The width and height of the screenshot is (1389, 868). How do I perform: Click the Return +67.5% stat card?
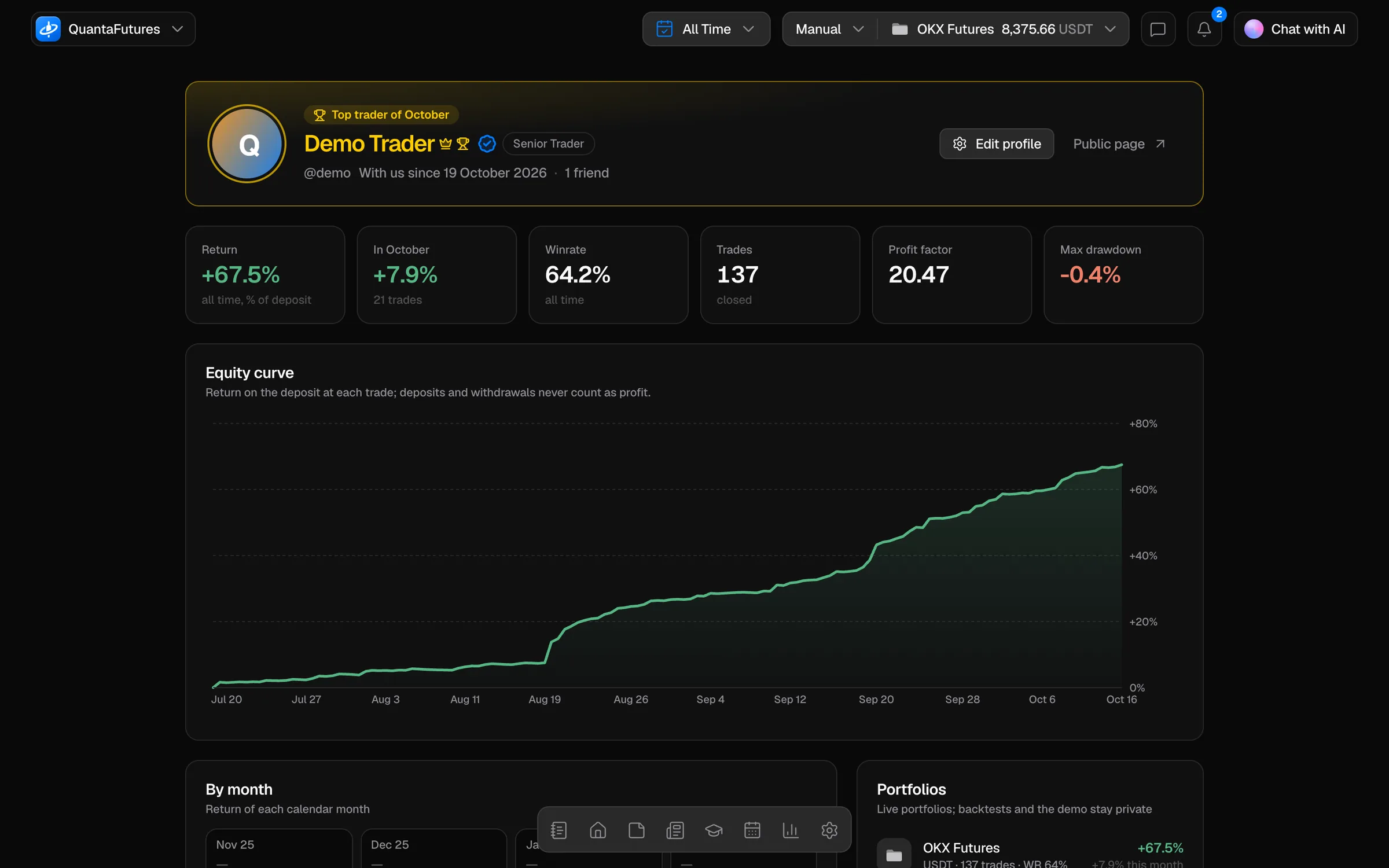click(x=265, y=275)
